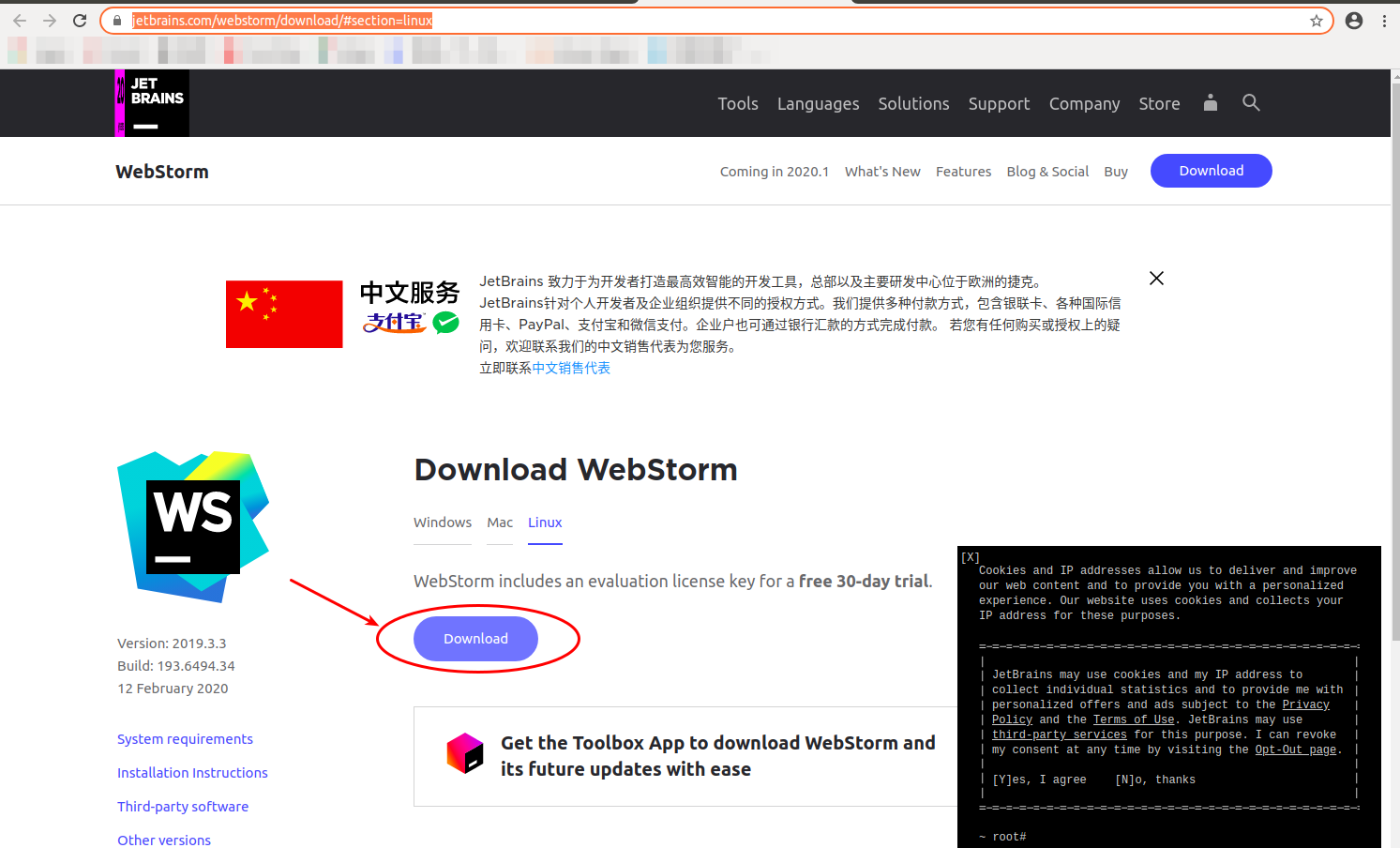1400x848 pixels.
Task: Reload the current page
Action: point(80,20)
